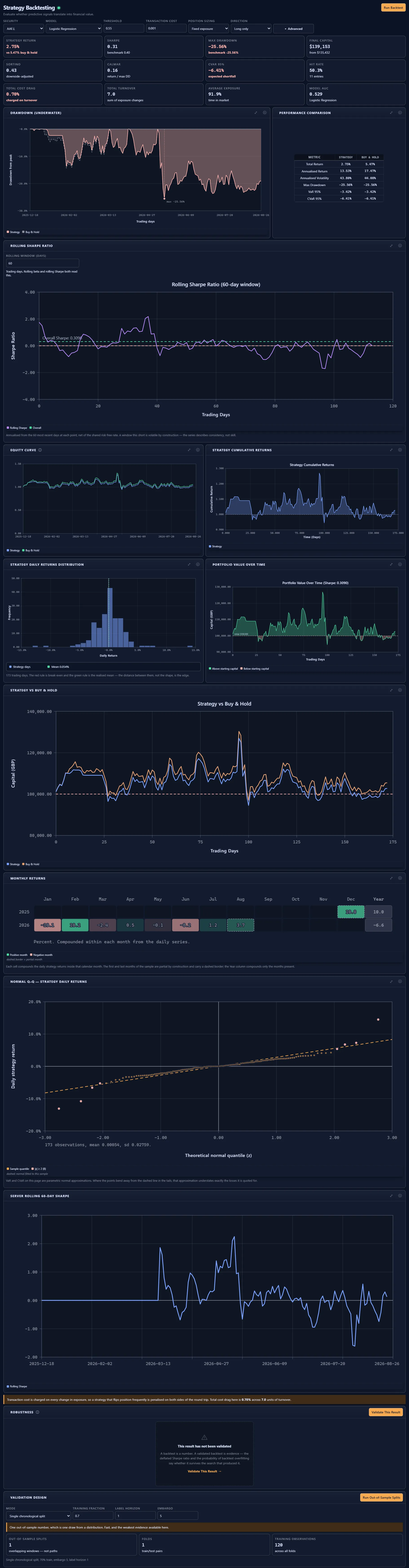Screen dimensions: 409x1568
Task: Expand the Strategy Cumulative Returns panel
Action: [x=391, y=450]
